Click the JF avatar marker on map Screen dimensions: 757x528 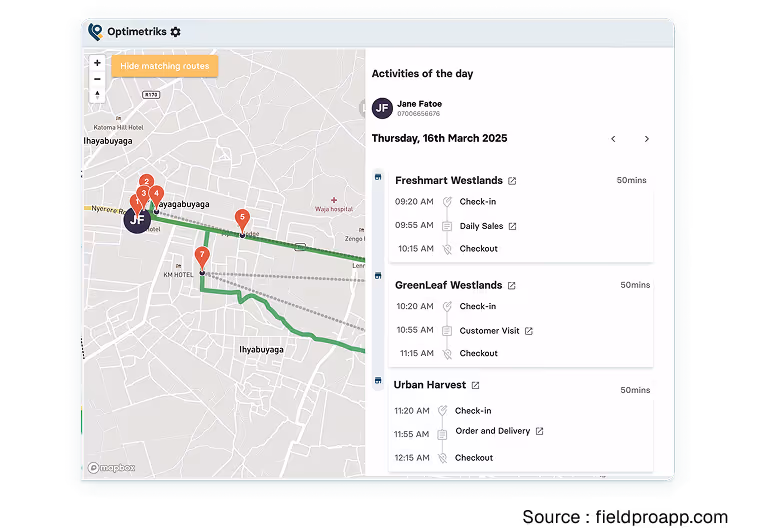(137, 220)
